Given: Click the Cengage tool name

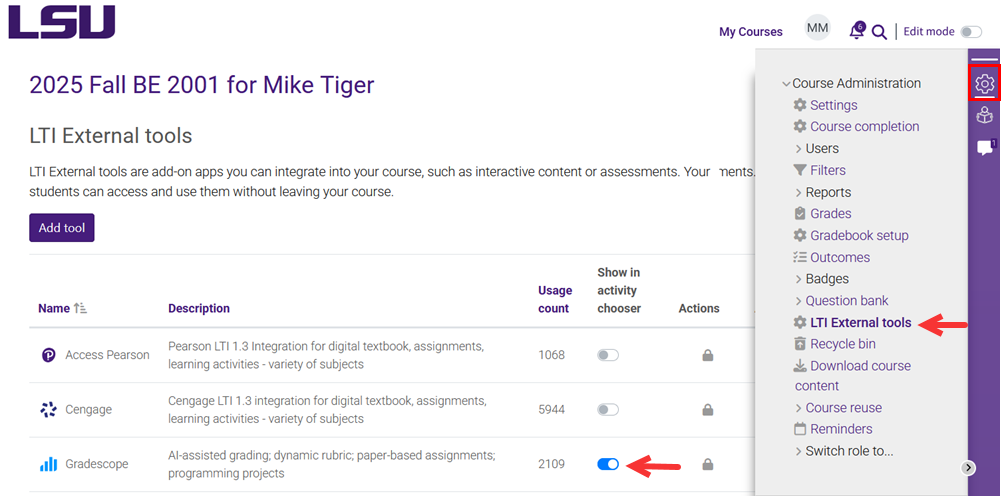Looking at the screenshot, I should (x=88, y=410).
